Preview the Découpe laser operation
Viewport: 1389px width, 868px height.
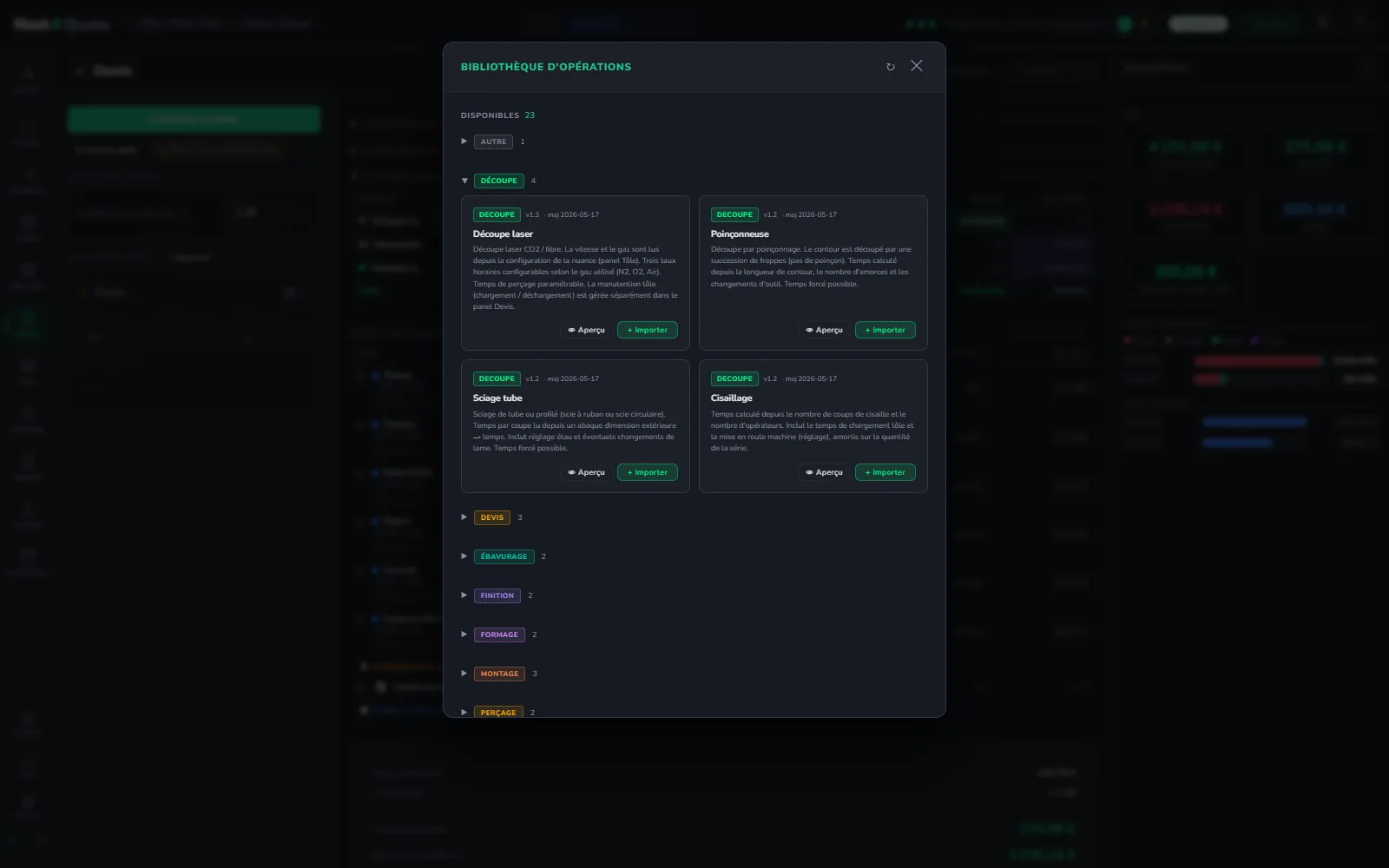[586, 330]
